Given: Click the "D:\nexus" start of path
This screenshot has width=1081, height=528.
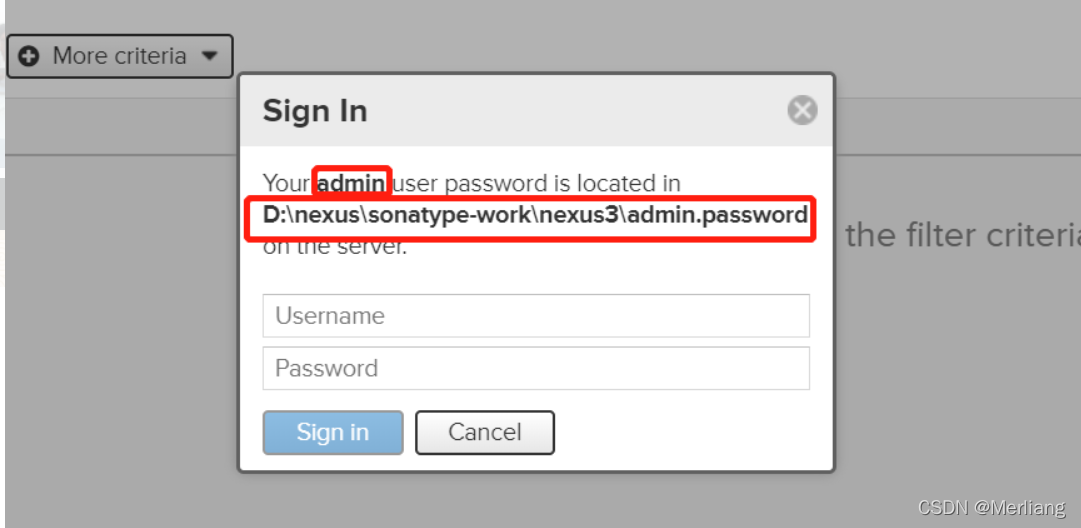Looking at the screenshot, I should point(301,215).
